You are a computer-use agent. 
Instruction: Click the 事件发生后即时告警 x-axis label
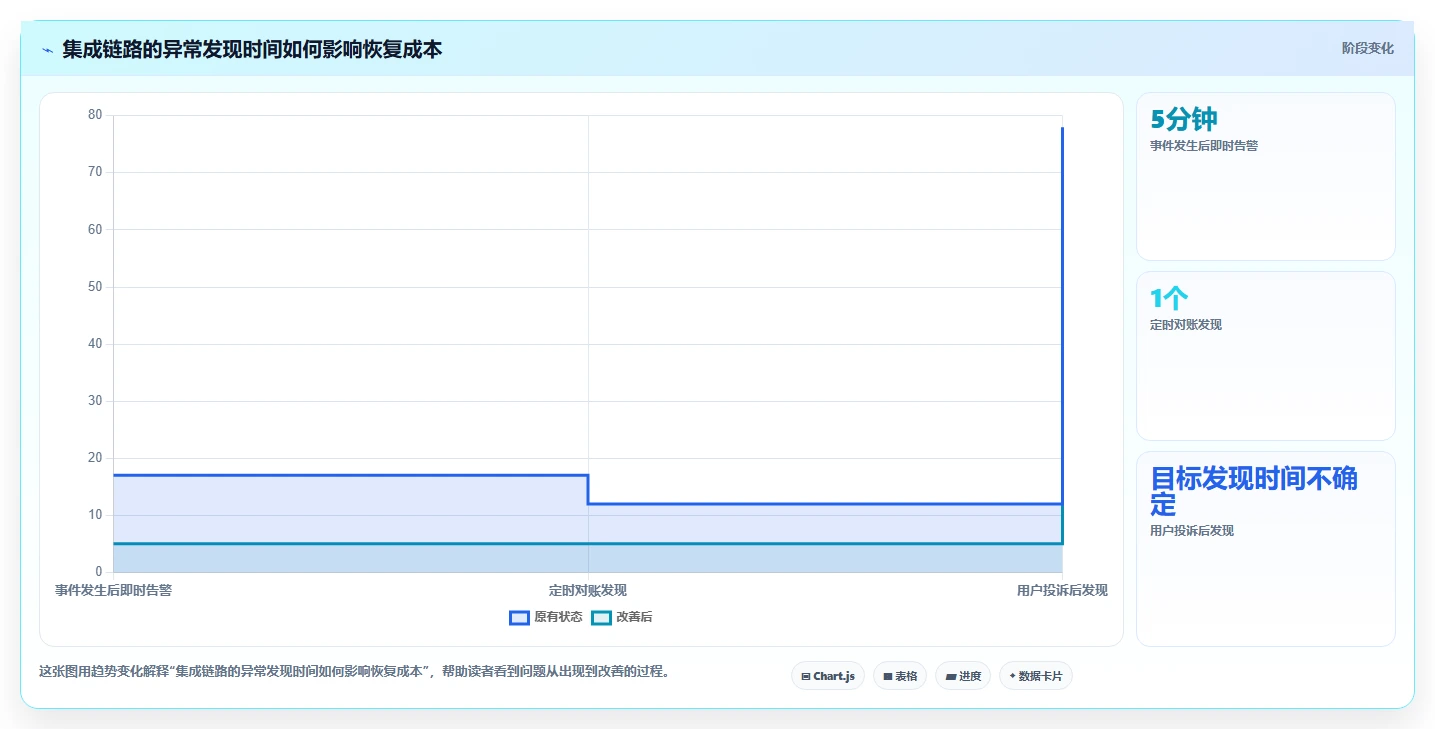113,590
